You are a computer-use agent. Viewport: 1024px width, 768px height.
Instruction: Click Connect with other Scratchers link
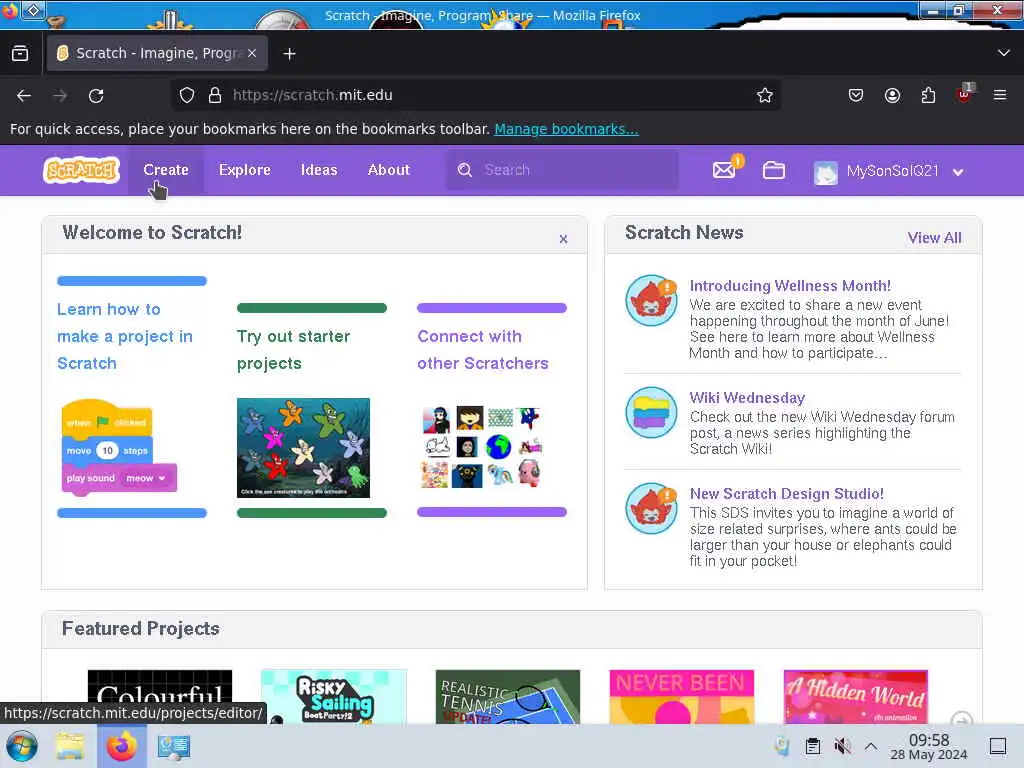(x=483, y=350)
